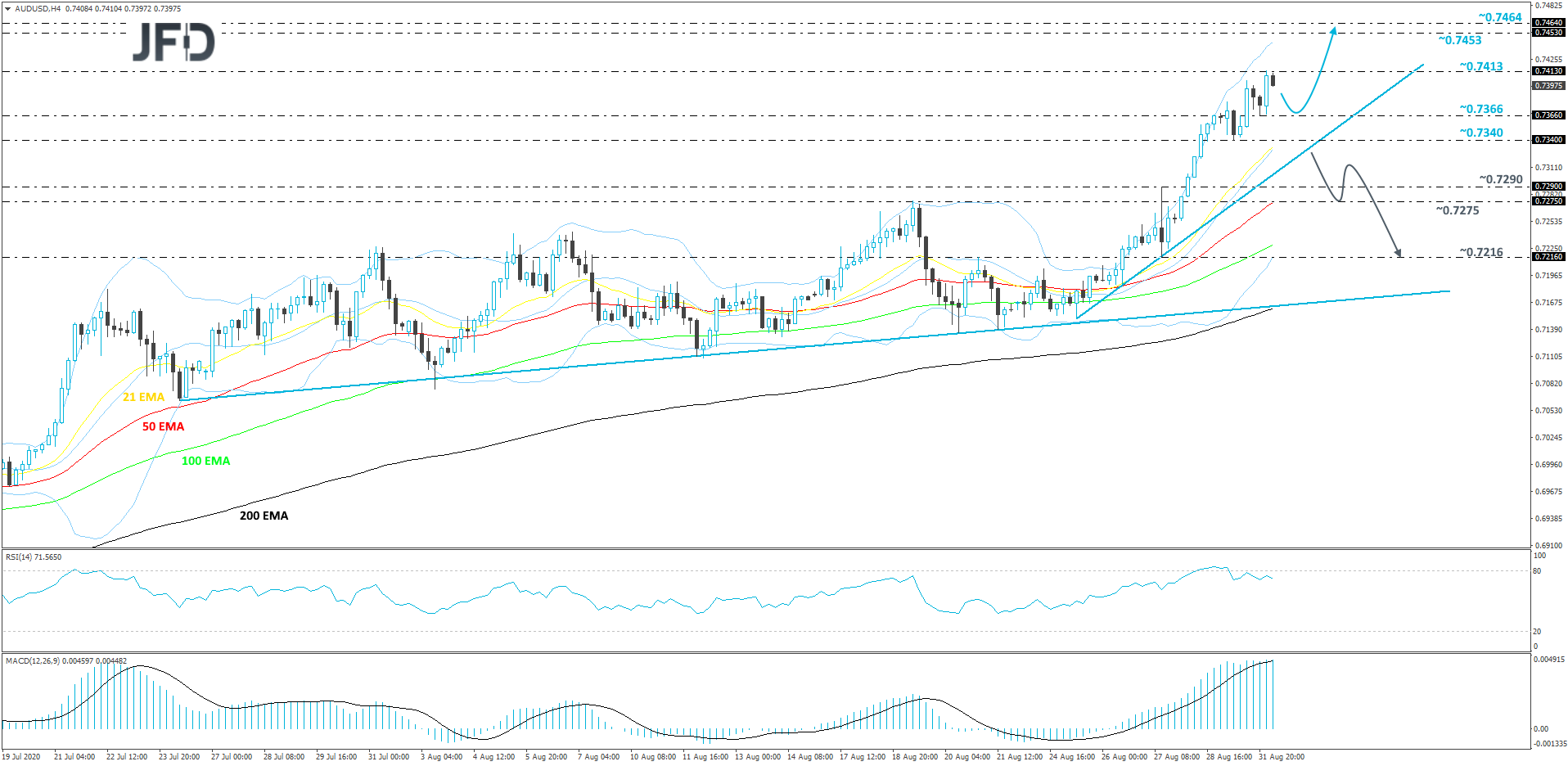Select the latest candlestick on the chart
The height and width of the screenshot is (766, 1568).
(x=1273, y=80)
